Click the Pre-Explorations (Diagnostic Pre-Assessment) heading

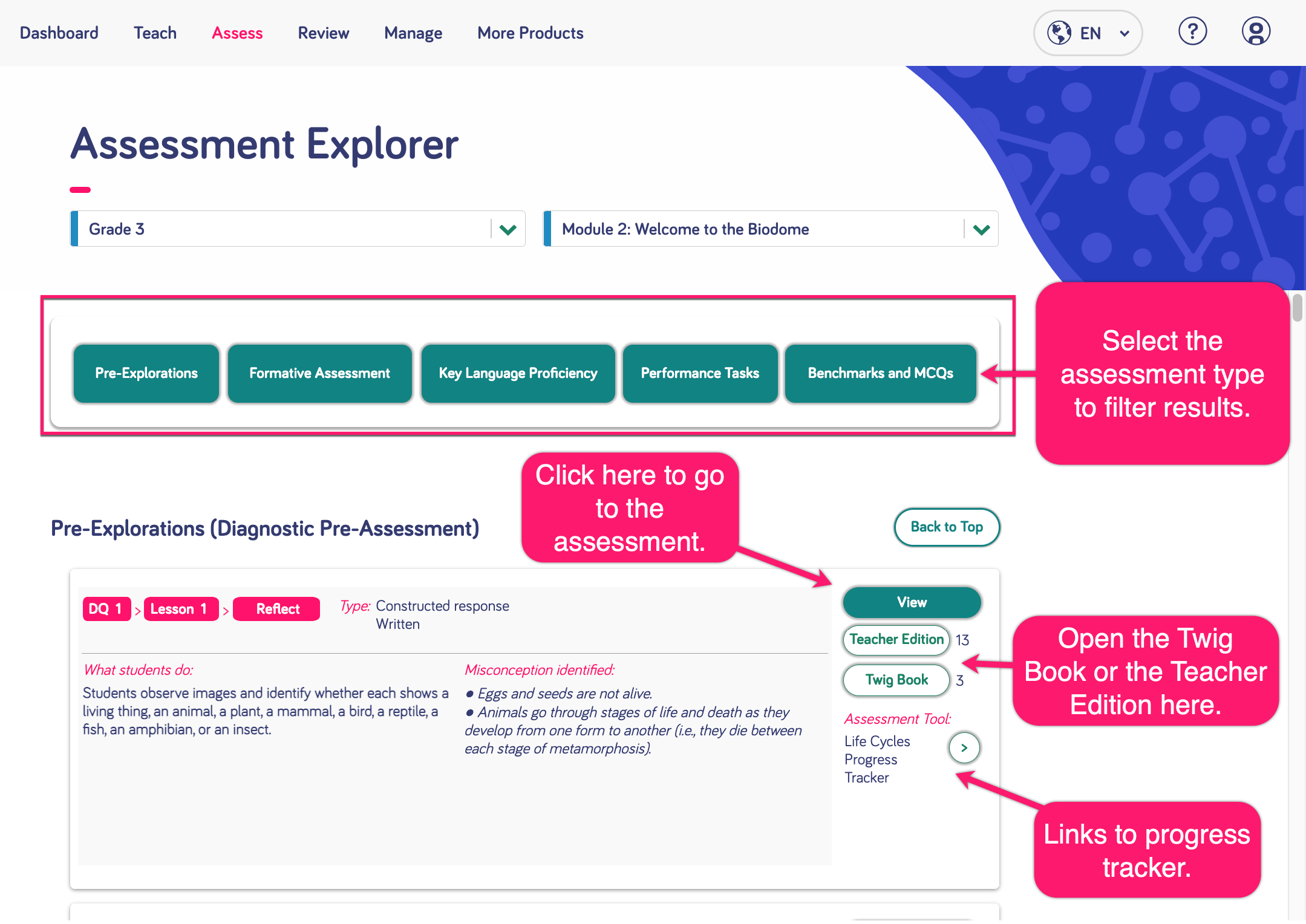coord(265,528)
